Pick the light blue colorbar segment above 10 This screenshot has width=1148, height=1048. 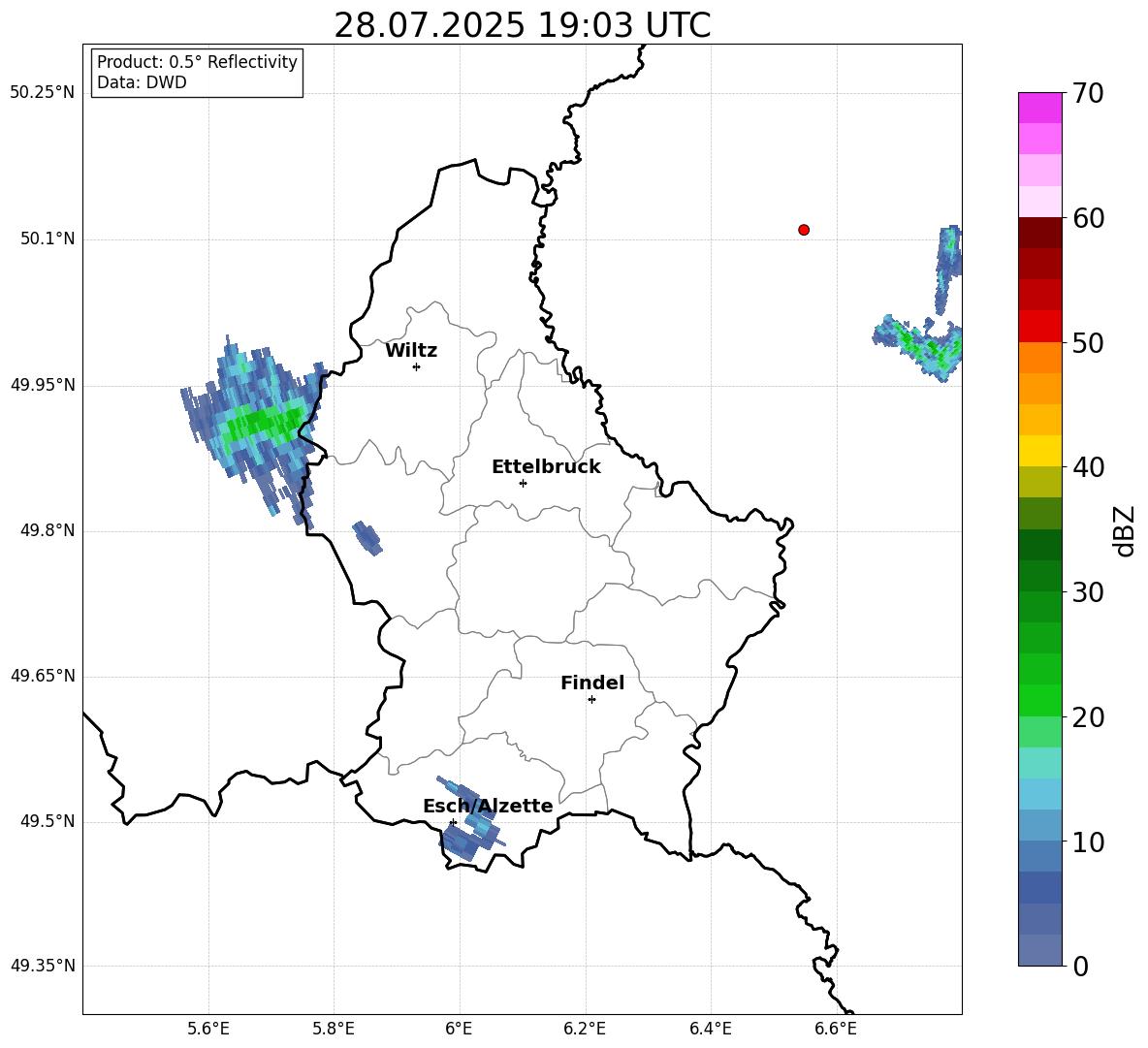click(1039, 826)
